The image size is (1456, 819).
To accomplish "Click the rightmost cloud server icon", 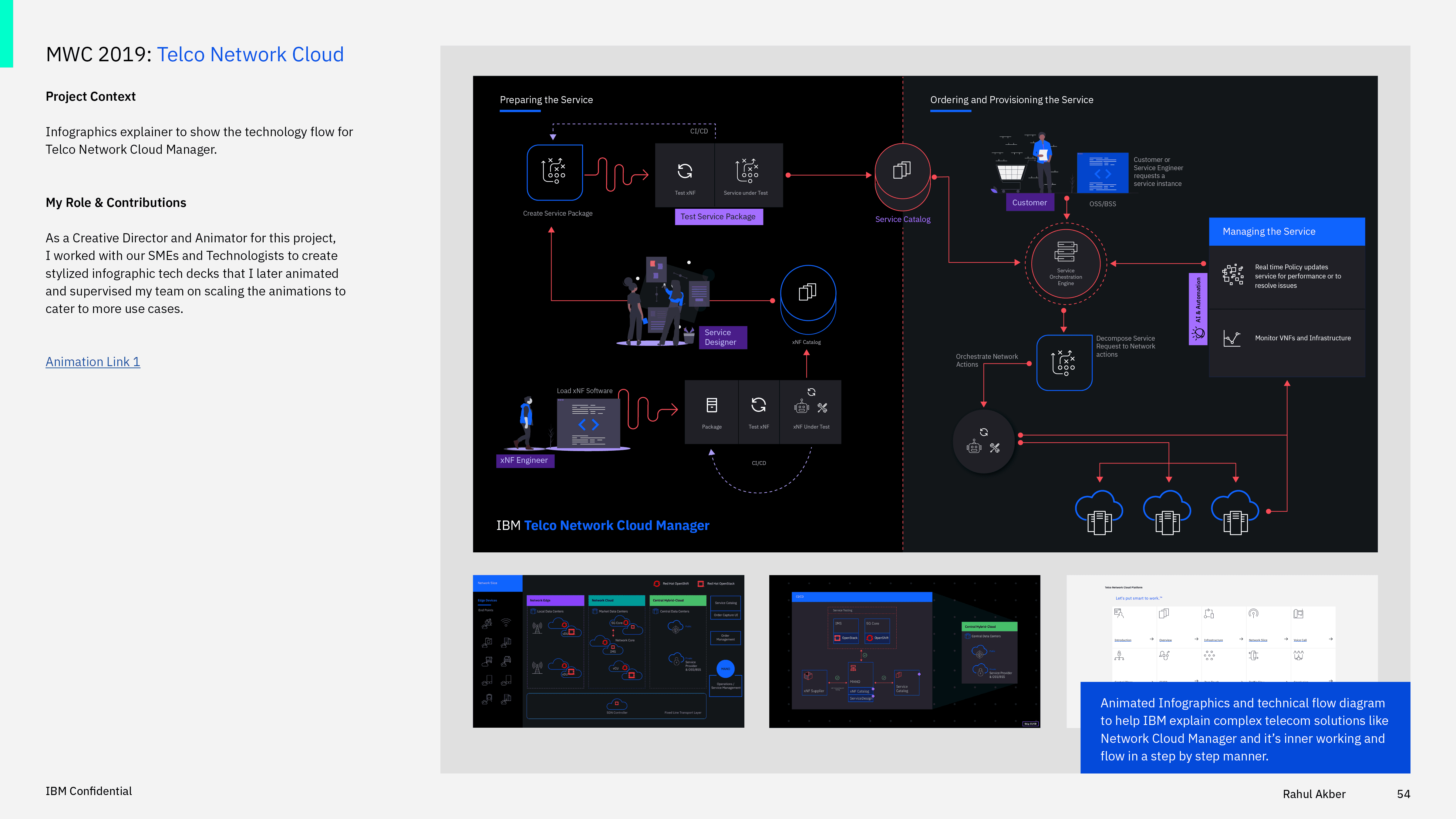I will click(1235, 513).
